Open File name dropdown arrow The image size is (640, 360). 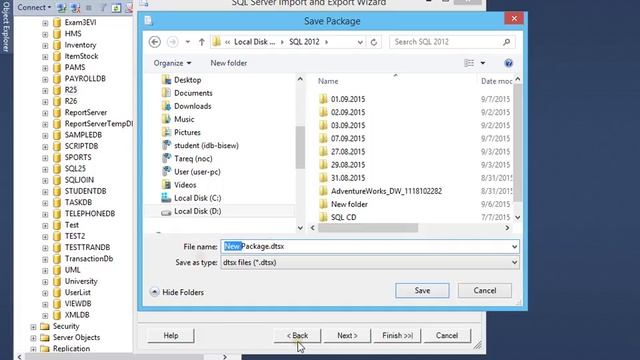click(x=514, y=247)
